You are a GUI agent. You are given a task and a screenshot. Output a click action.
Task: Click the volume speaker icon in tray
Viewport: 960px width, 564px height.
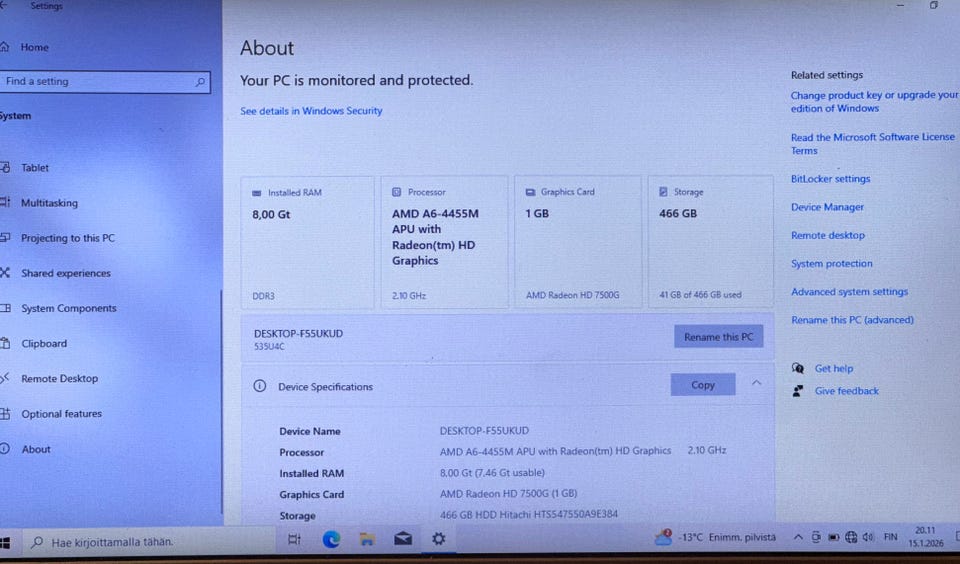pyautogui.click(x=868, y=537)
